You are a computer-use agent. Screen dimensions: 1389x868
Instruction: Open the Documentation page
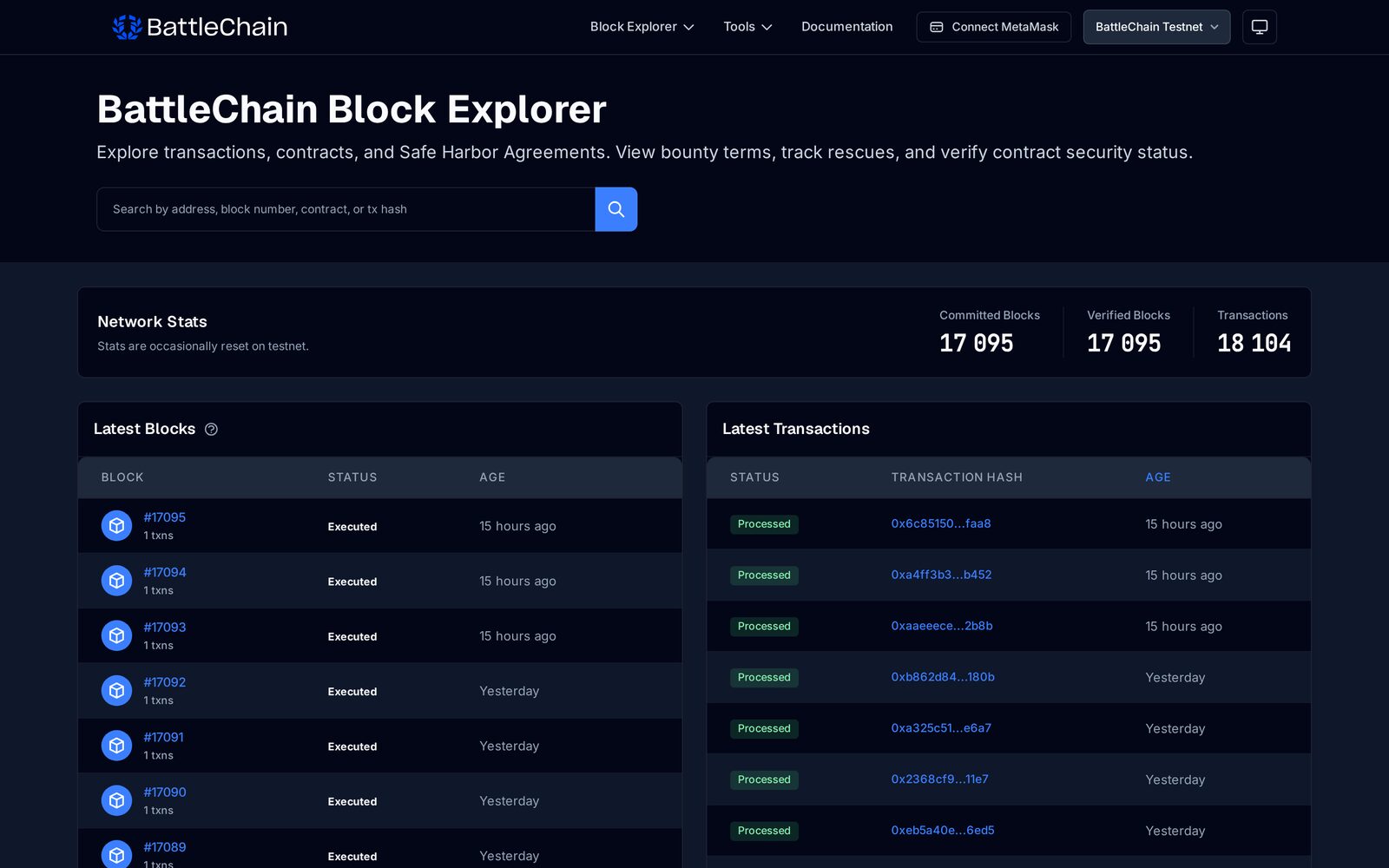coord(846,27)
